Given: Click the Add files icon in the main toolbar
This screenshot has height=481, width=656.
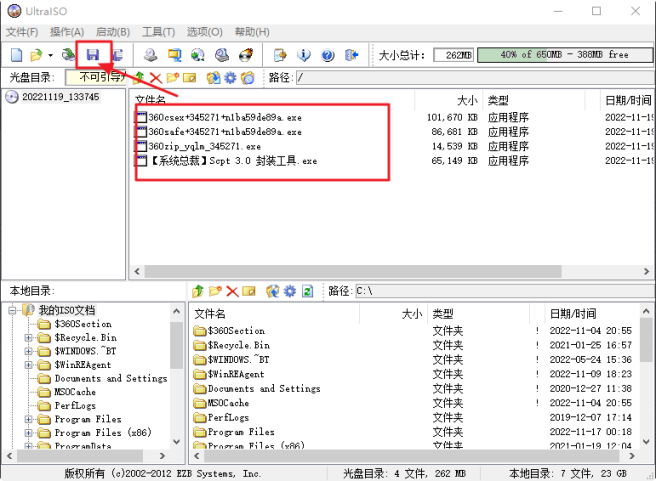Looking at the screenshot, I should [280, 55].
